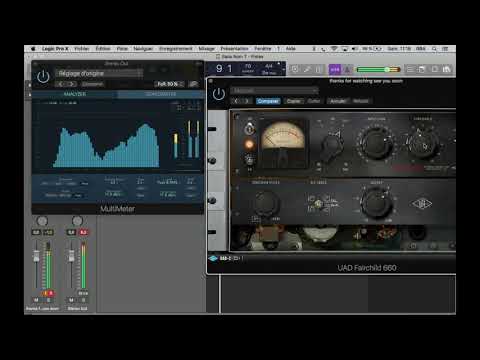Click the LCD bar position display
This screenshot has height=360, width=480.
tap(224, 69)
